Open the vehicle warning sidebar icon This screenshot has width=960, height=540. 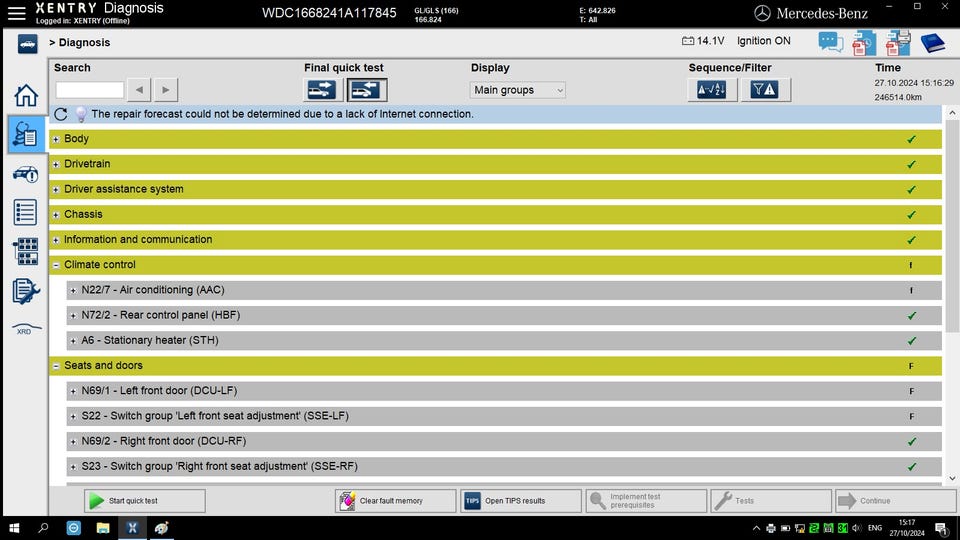(x=26, y=174)
